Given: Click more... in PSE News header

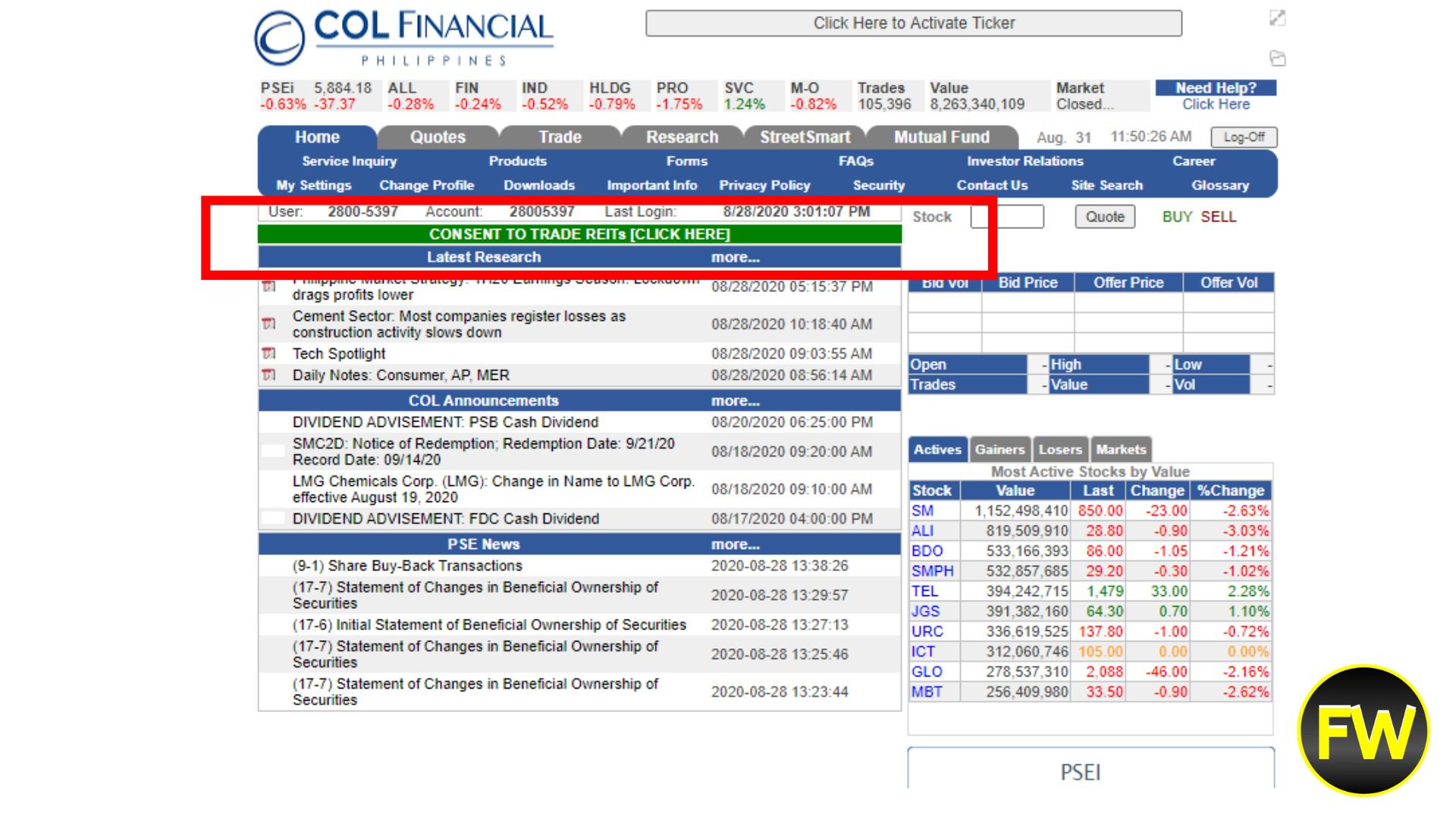Looking at the screenshot, I should tap(735, 544).
